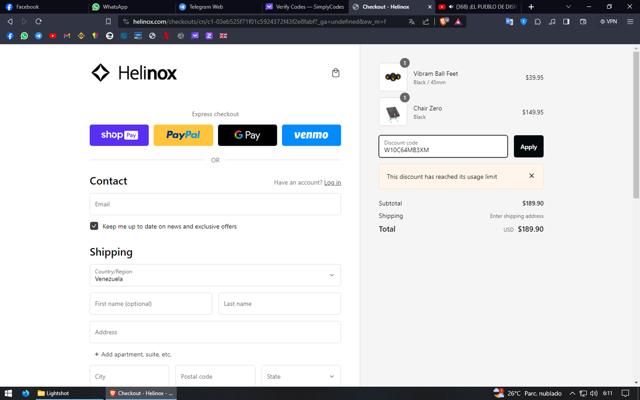Click the Chair Zero product thumbnail
640x400 pixels.
[393, 112]
